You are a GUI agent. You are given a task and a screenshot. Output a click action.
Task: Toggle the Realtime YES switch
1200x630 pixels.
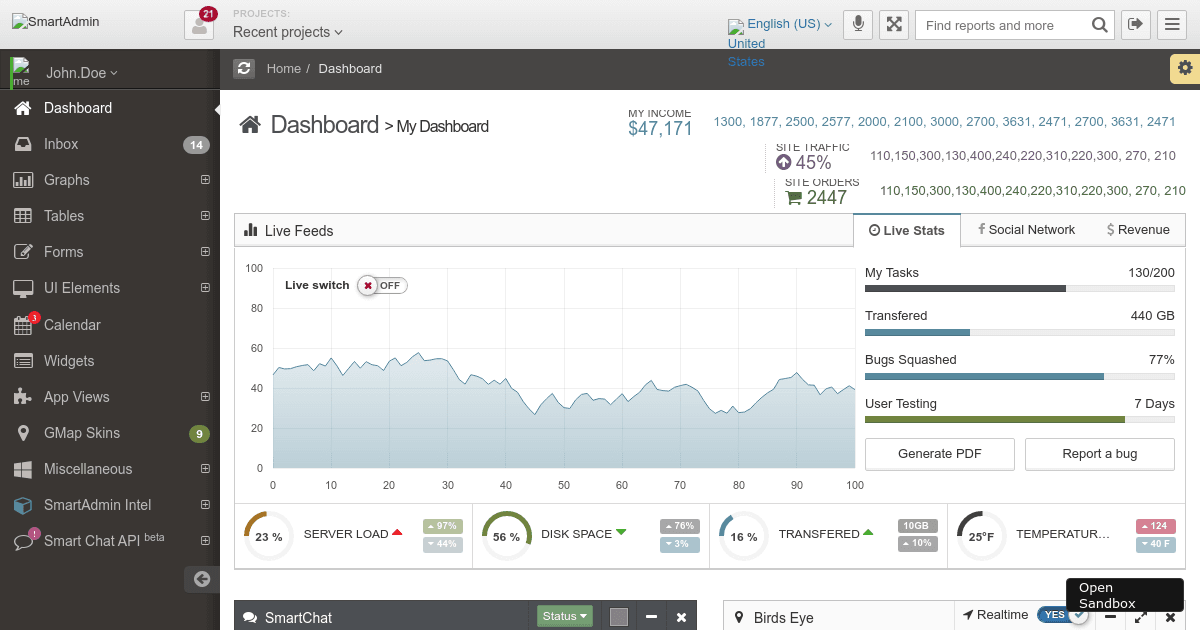[1061, 615]
